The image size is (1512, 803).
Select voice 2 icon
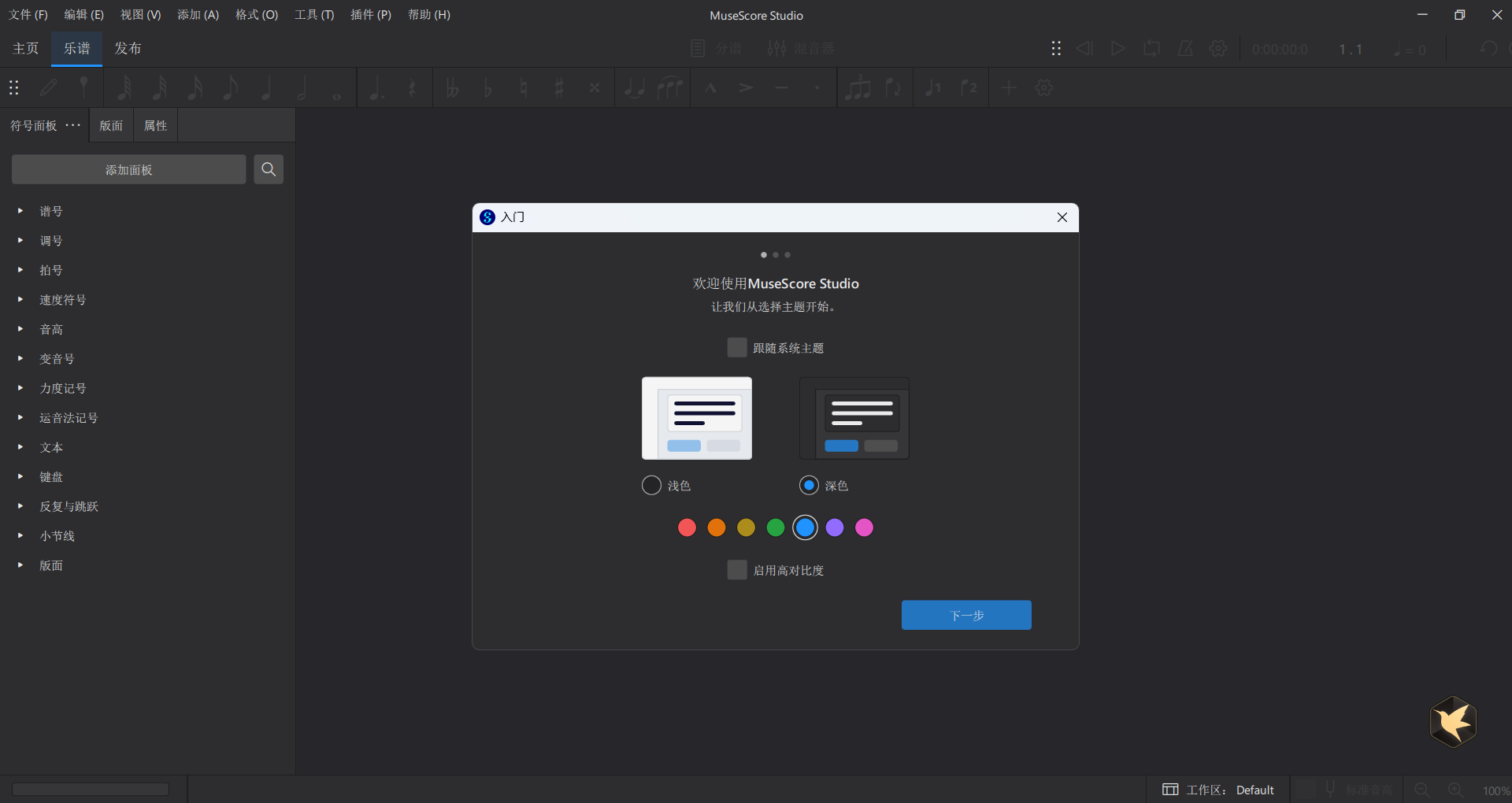pyautogui.click(x=969, y=88)
